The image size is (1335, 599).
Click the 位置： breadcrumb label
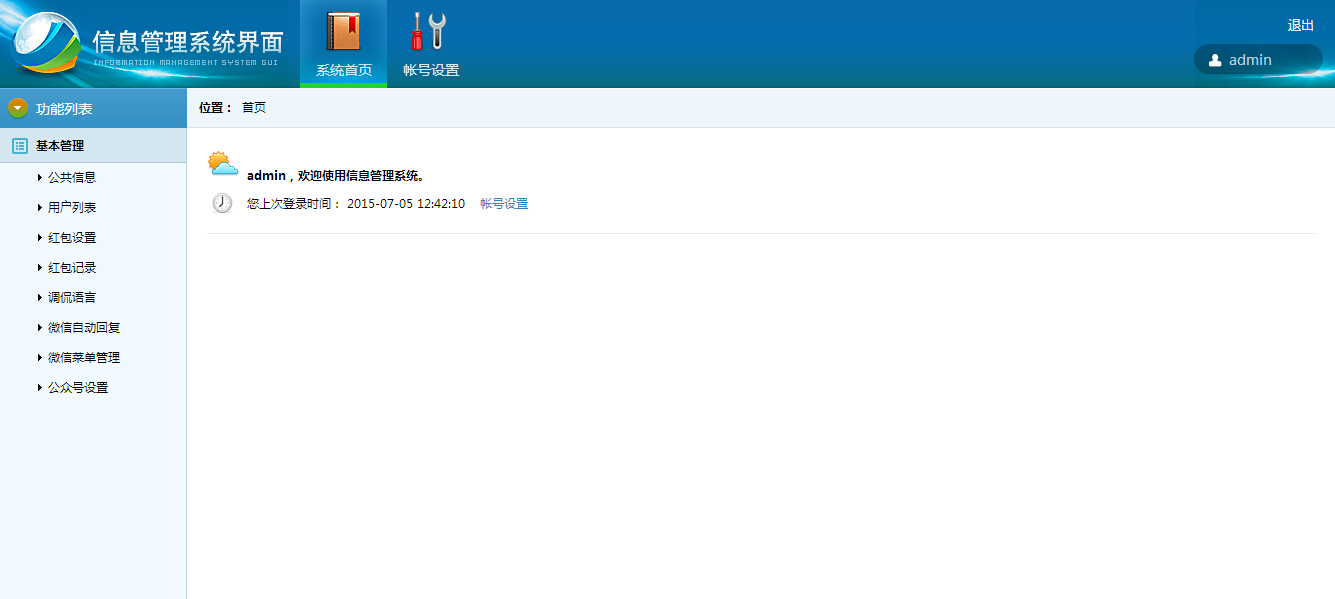(x=216, y=108)
